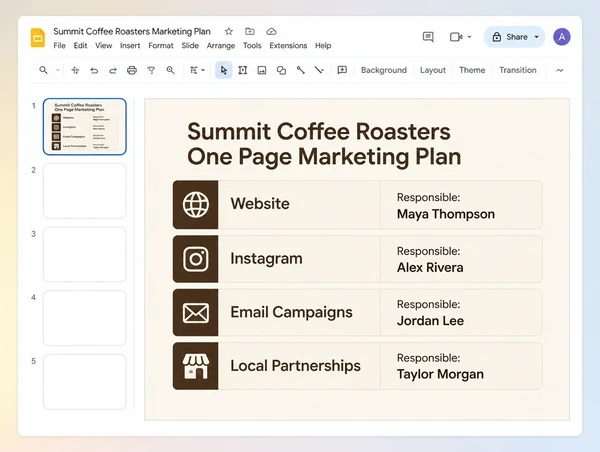Screen dimensions: 600x452
Task: Click the globe icon in Website row
Action: click(196, 205)
